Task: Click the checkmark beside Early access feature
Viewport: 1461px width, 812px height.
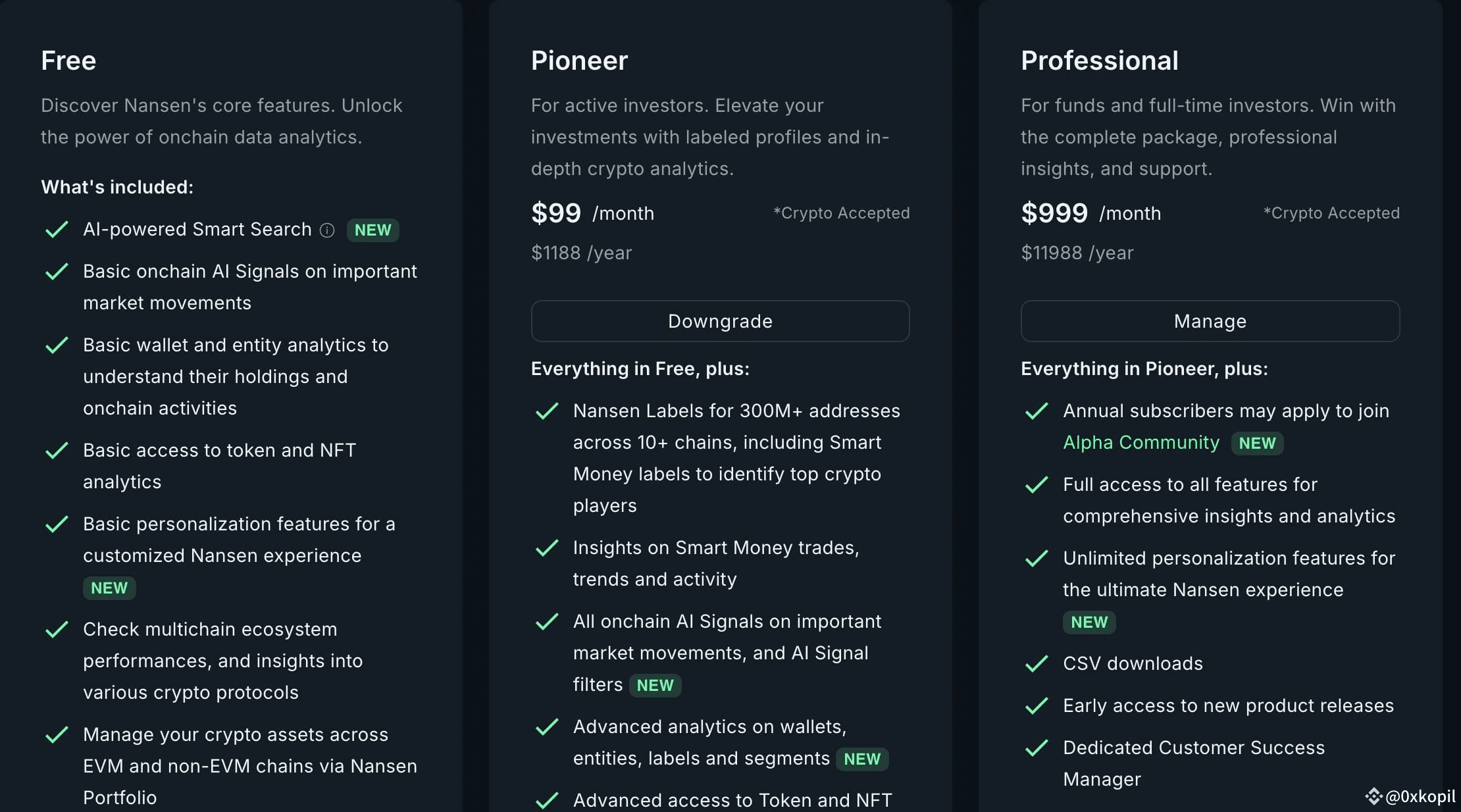Action: 1037,706
